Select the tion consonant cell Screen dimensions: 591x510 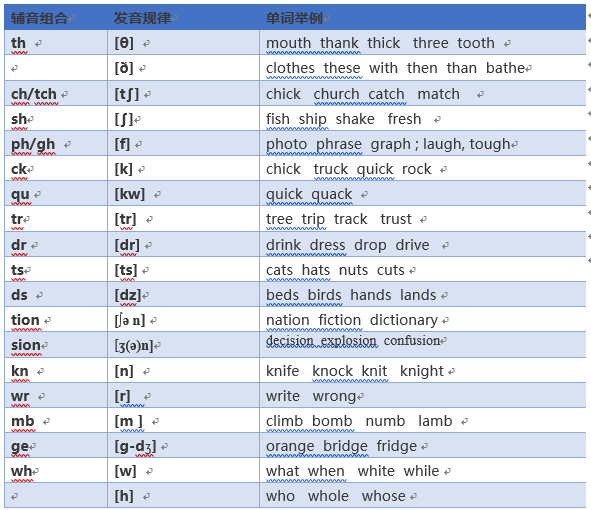tap(56, 320)
